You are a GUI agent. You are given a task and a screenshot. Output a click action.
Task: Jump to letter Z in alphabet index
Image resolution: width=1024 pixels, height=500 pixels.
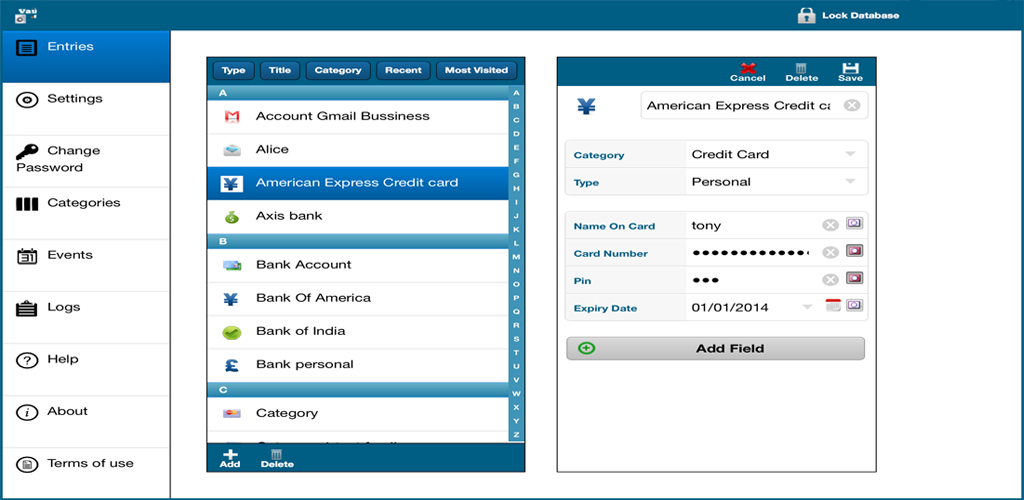(516, 435)
